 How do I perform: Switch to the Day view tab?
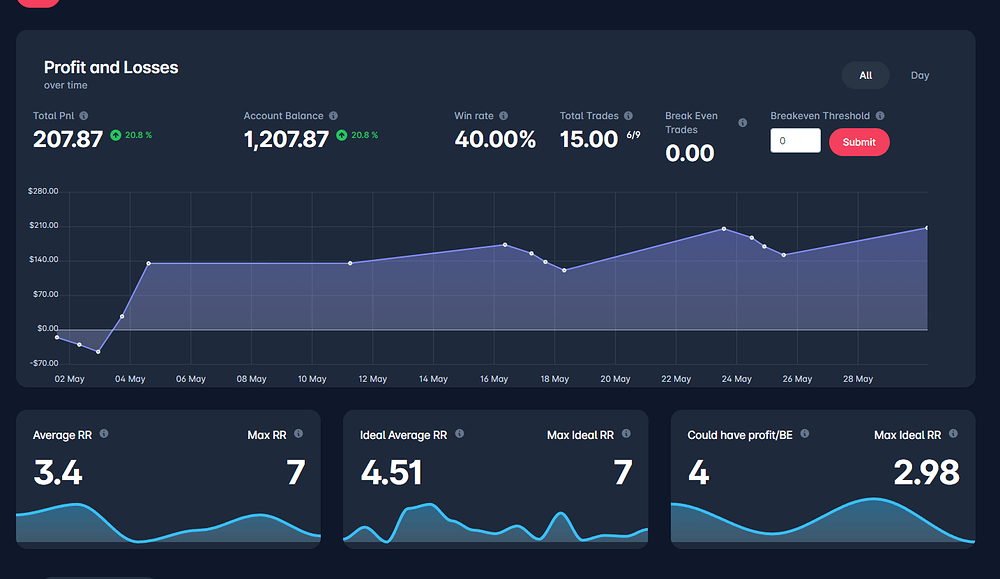(920, 75)
